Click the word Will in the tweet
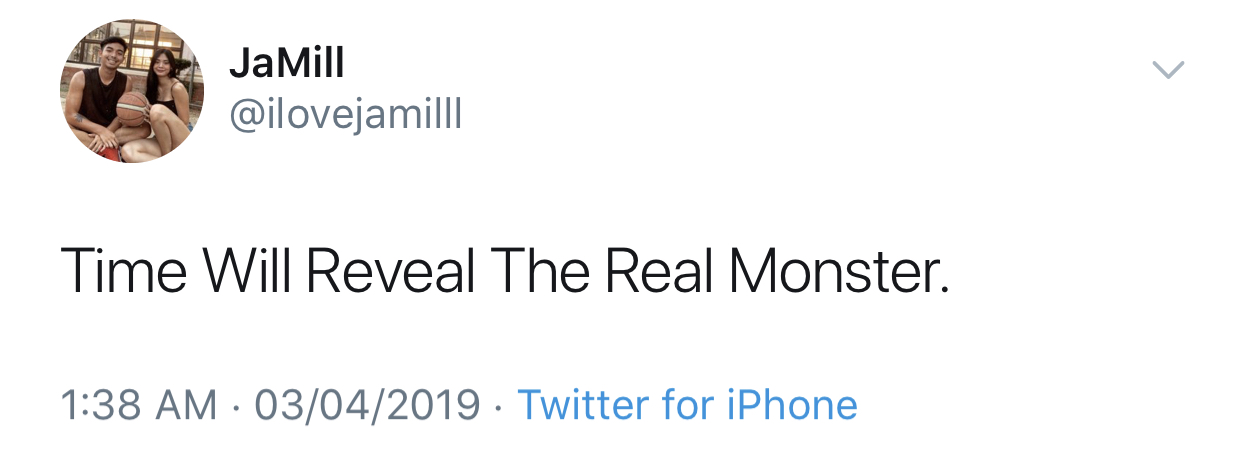The image size is (1242, 473). click(x=248, y=270)
